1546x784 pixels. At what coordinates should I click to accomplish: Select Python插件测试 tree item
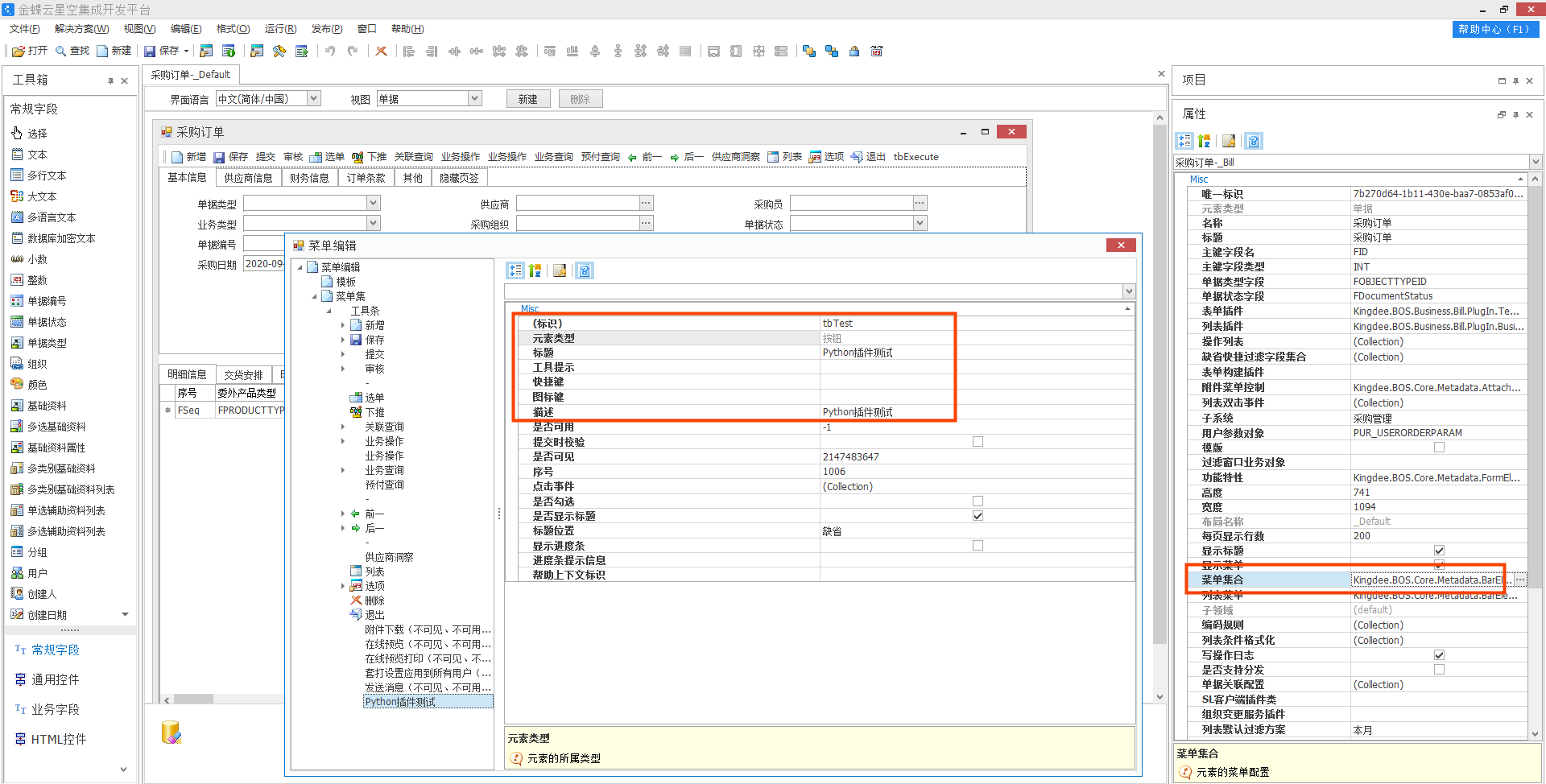[428, 702]
